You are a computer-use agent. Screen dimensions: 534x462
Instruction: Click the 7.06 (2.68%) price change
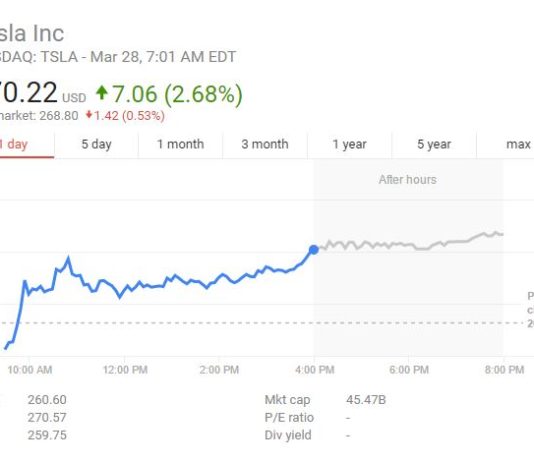(177, 94)
